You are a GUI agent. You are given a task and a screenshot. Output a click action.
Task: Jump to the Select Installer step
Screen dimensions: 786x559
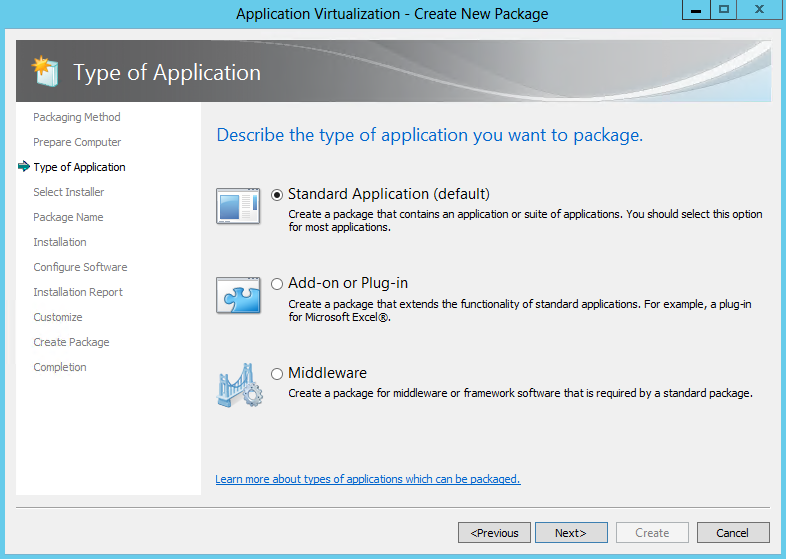tap(69, 192)
